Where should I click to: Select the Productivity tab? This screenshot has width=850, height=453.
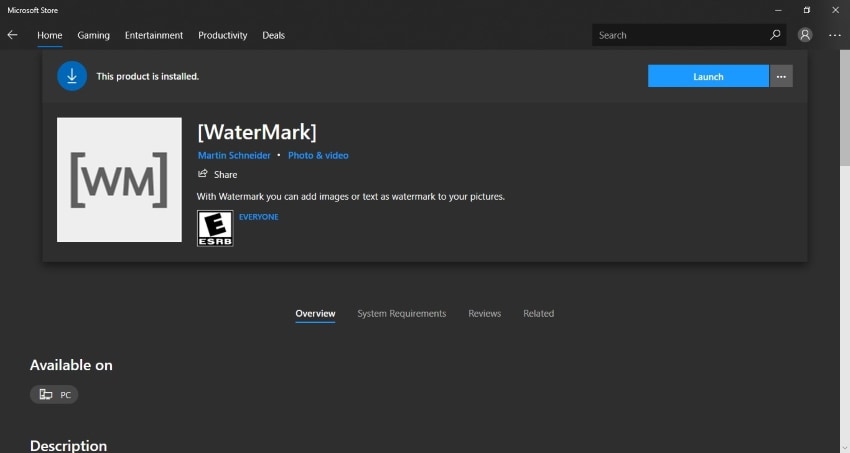(222, 35)
